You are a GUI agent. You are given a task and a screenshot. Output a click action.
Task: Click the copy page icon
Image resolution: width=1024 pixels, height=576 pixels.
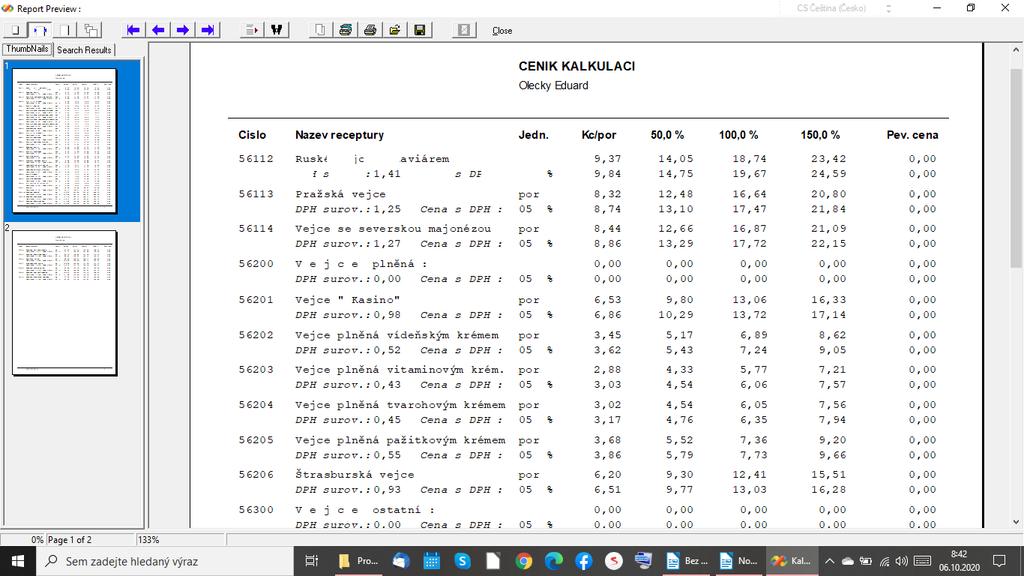[x=320, y=30]
